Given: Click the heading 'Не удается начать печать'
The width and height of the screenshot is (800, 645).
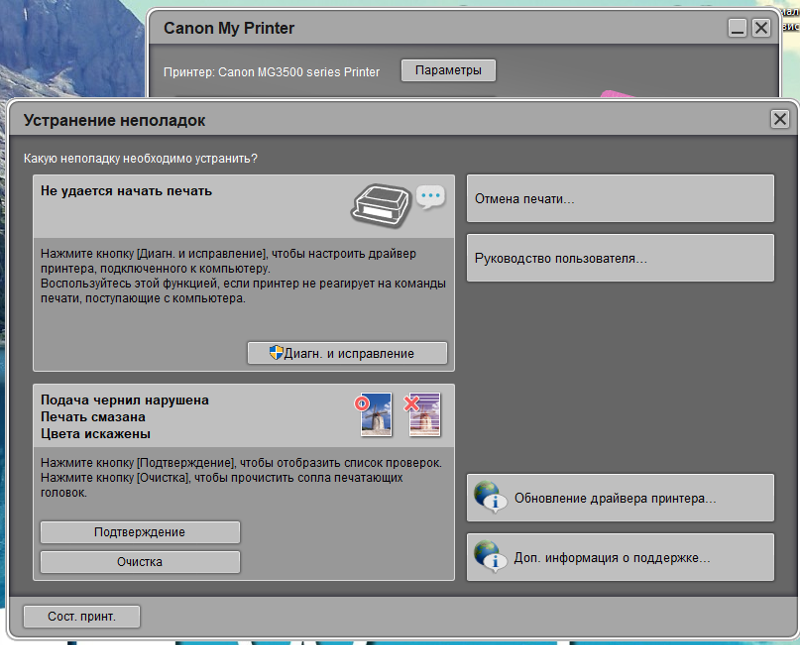Looking at the screenshot, I should point(126,191).
